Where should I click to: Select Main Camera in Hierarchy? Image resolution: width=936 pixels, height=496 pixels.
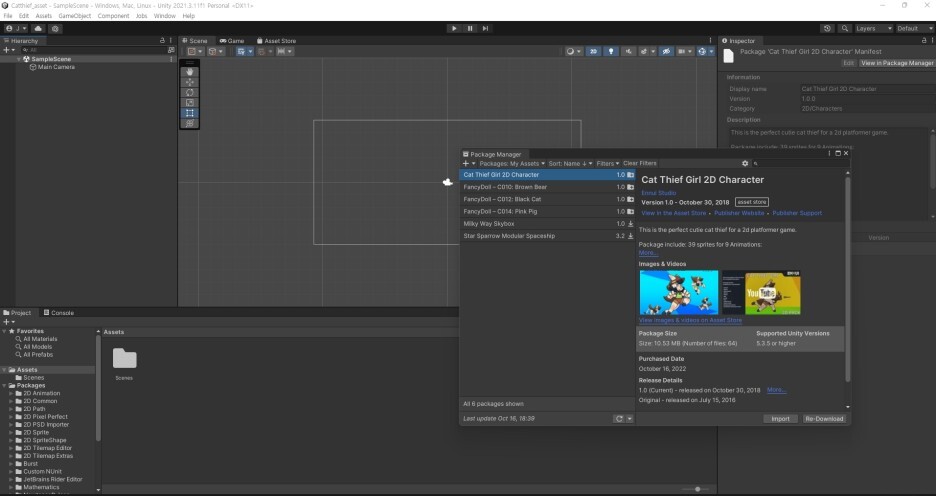[x=56, y=67]
